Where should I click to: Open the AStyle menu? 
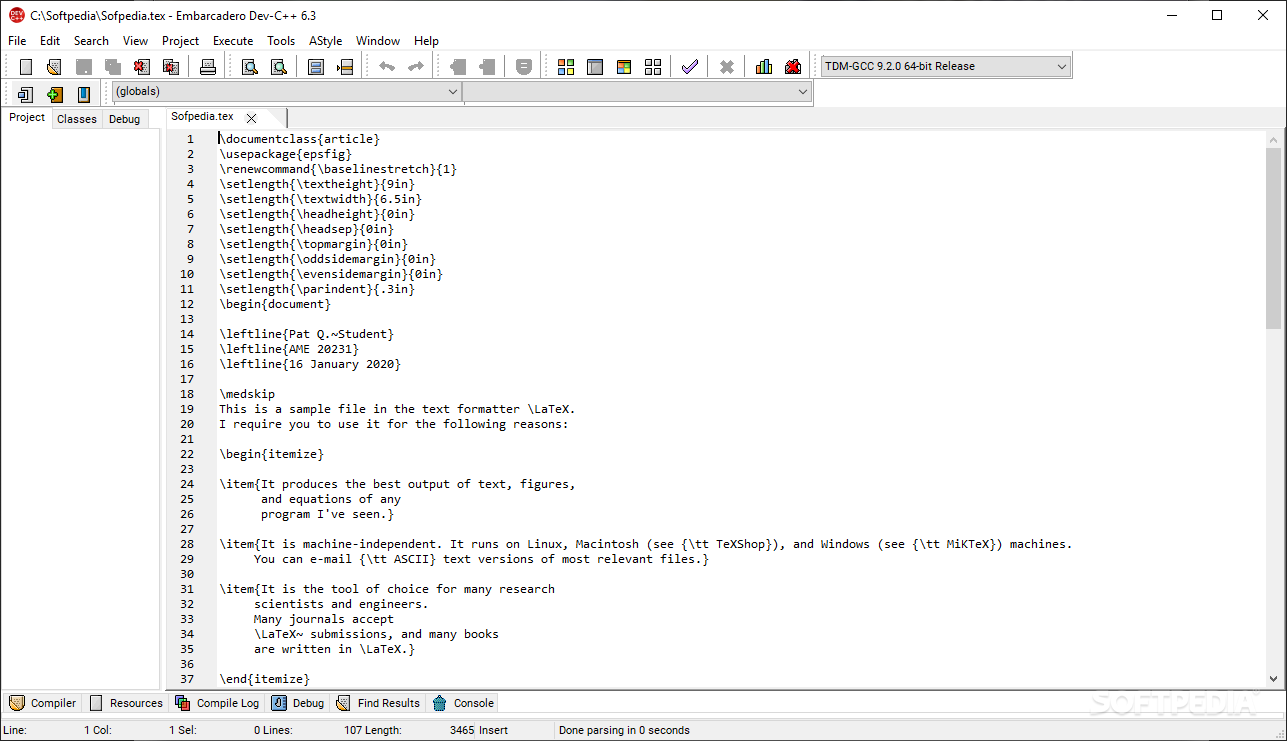325,41
